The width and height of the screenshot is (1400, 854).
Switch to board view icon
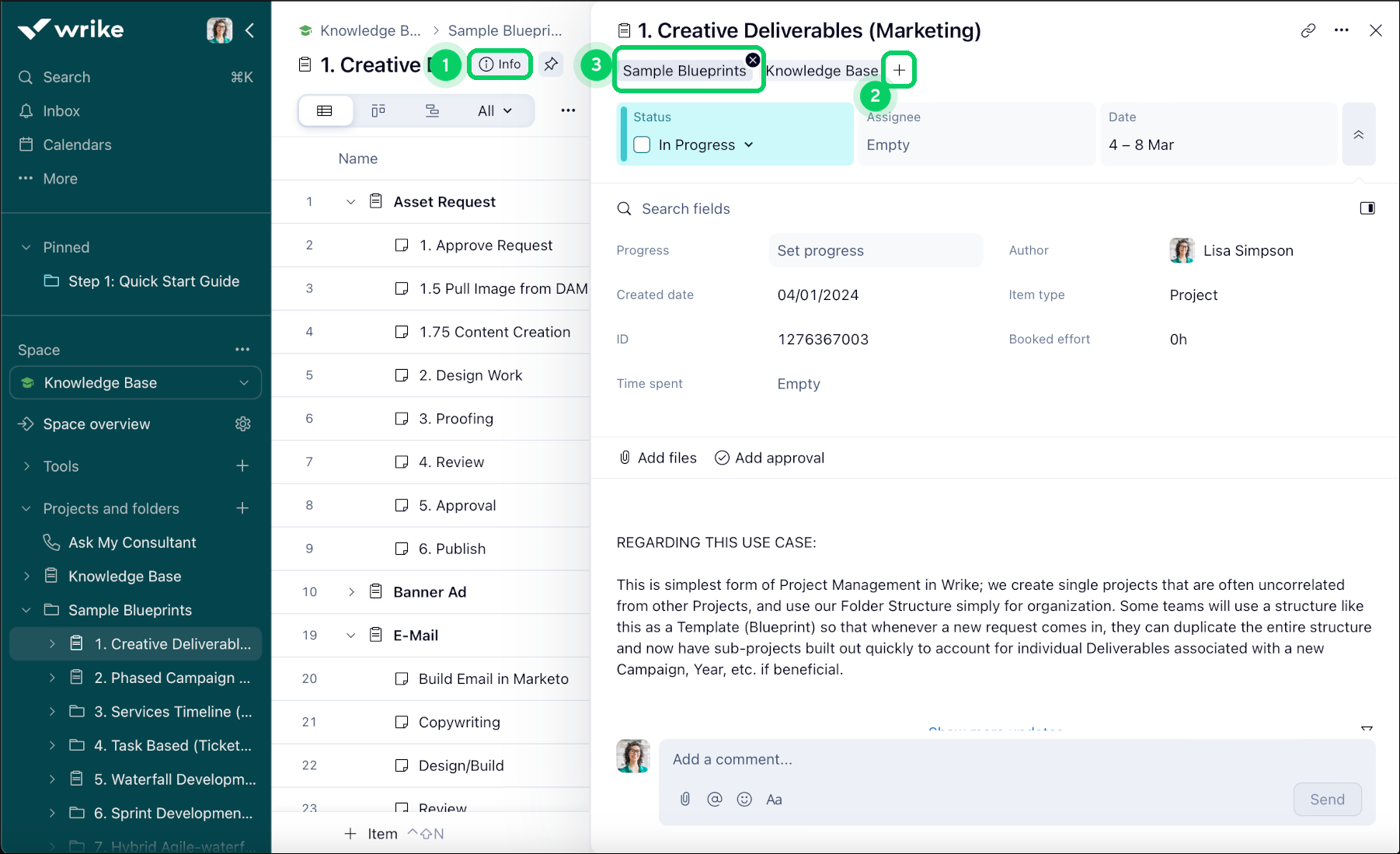378,110
